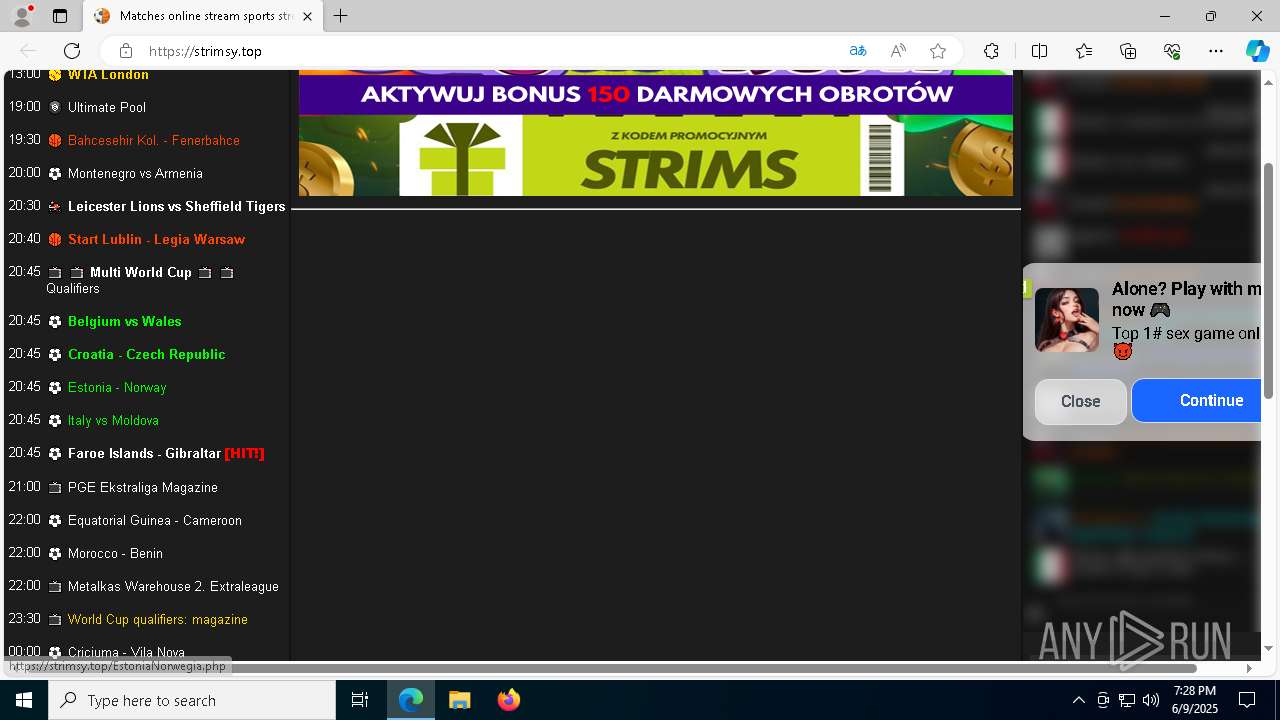Close the Matches online stream tab

pos(307,16)
